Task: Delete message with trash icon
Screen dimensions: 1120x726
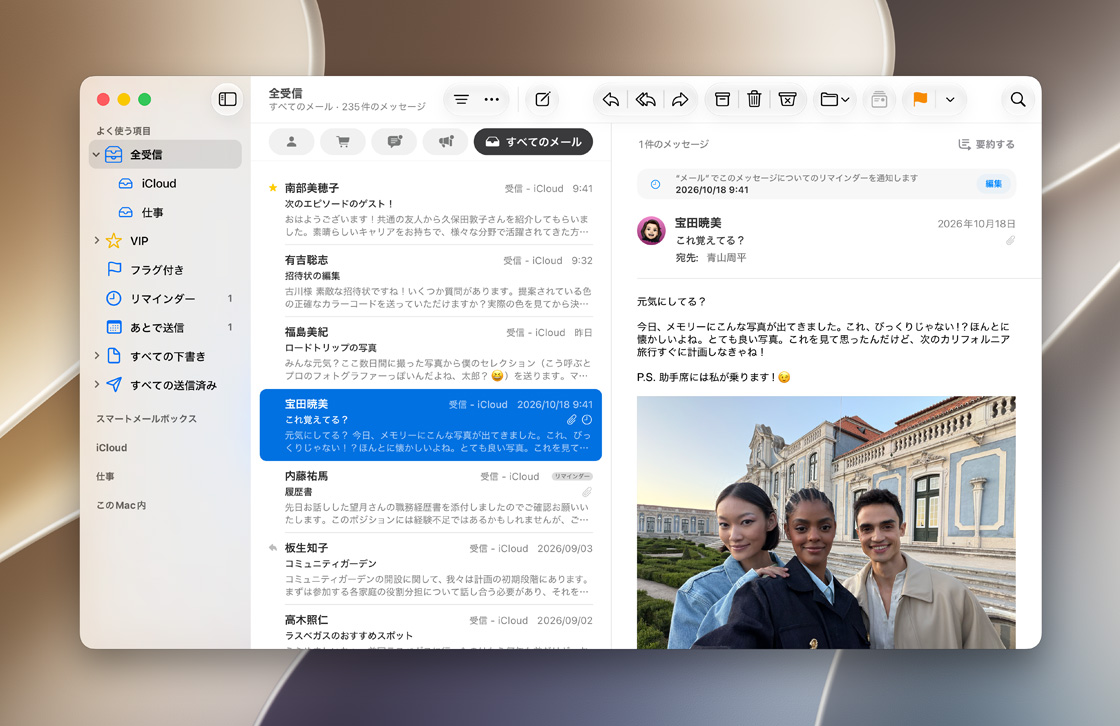Action: [x=754, y=99]
